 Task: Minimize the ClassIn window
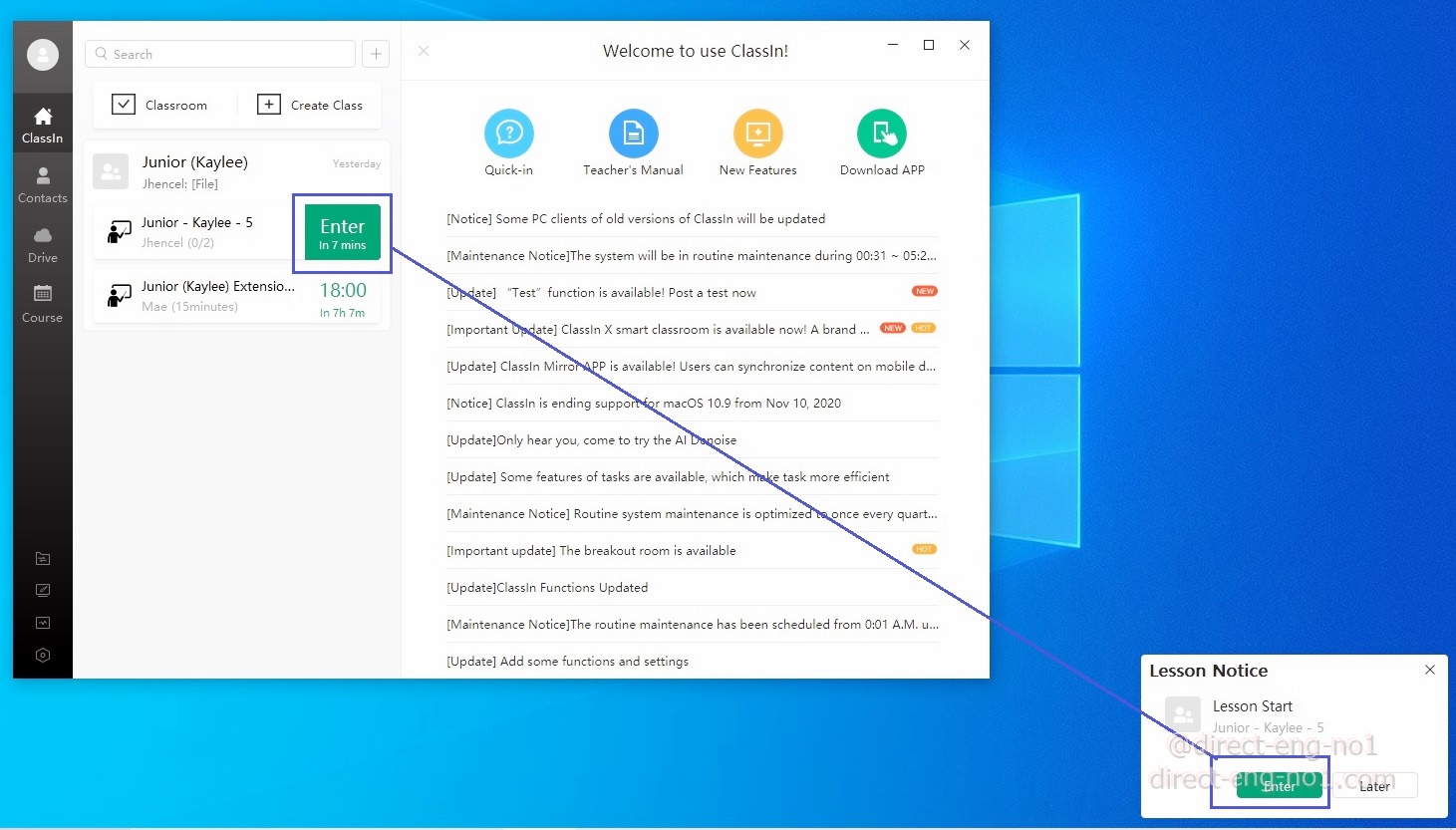coord(893,45)
